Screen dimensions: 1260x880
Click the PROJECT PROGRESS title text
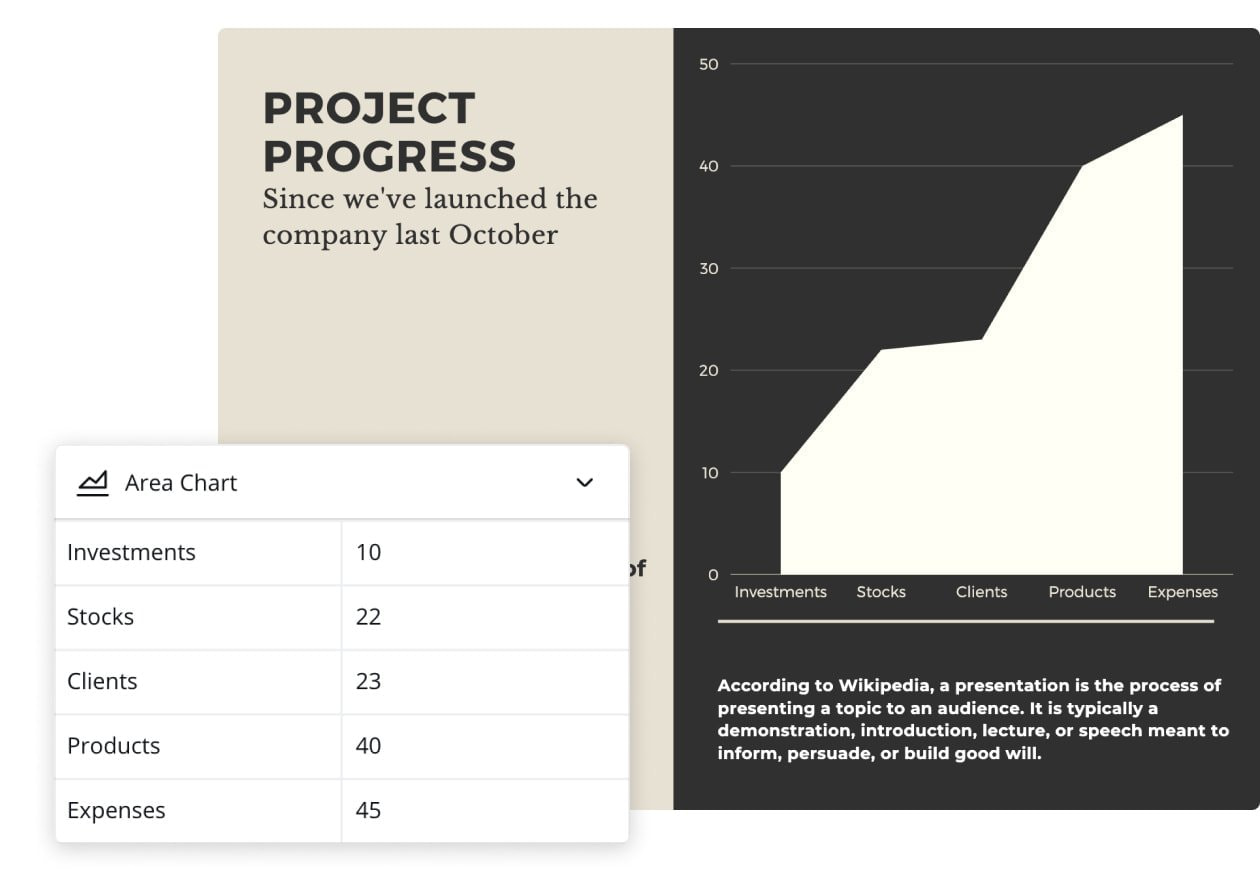389,131
